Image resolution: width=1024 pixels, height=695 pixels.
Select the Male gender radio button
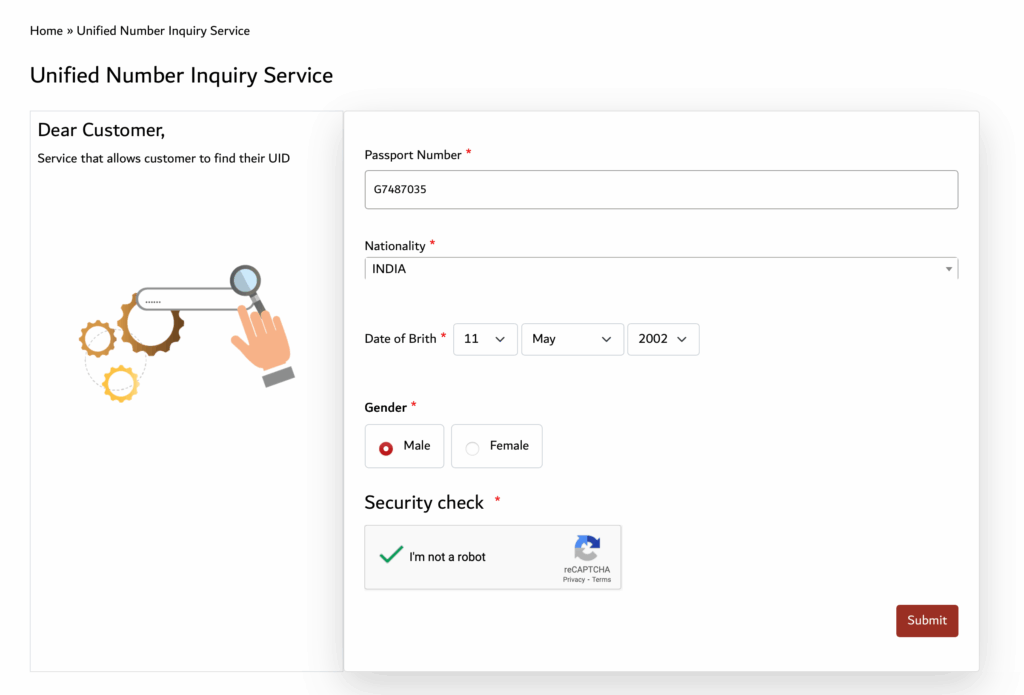tap(386, 447)
